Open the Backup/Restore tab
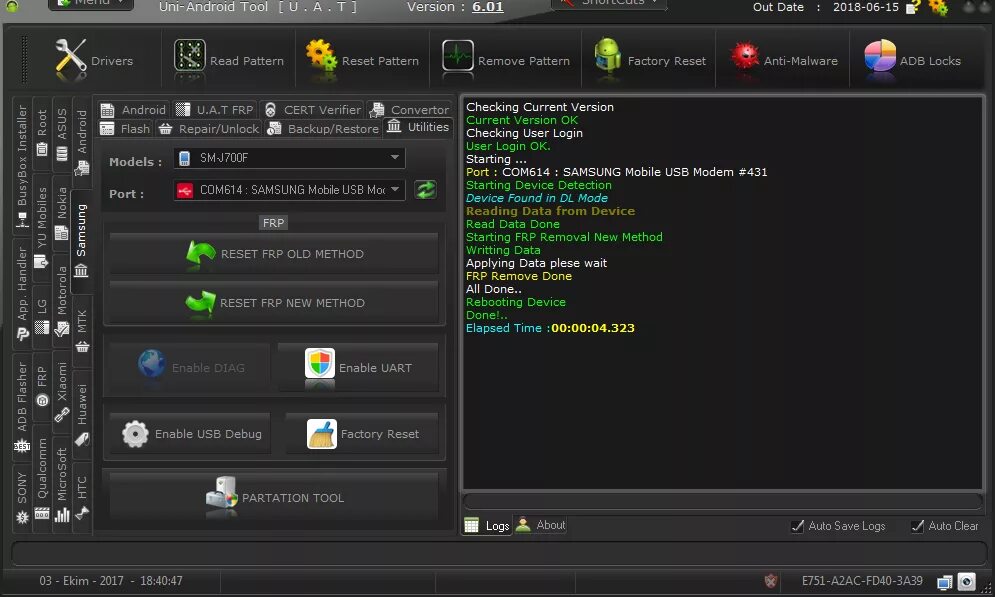This screenshot has height=597, width=995. pos(323,129)
